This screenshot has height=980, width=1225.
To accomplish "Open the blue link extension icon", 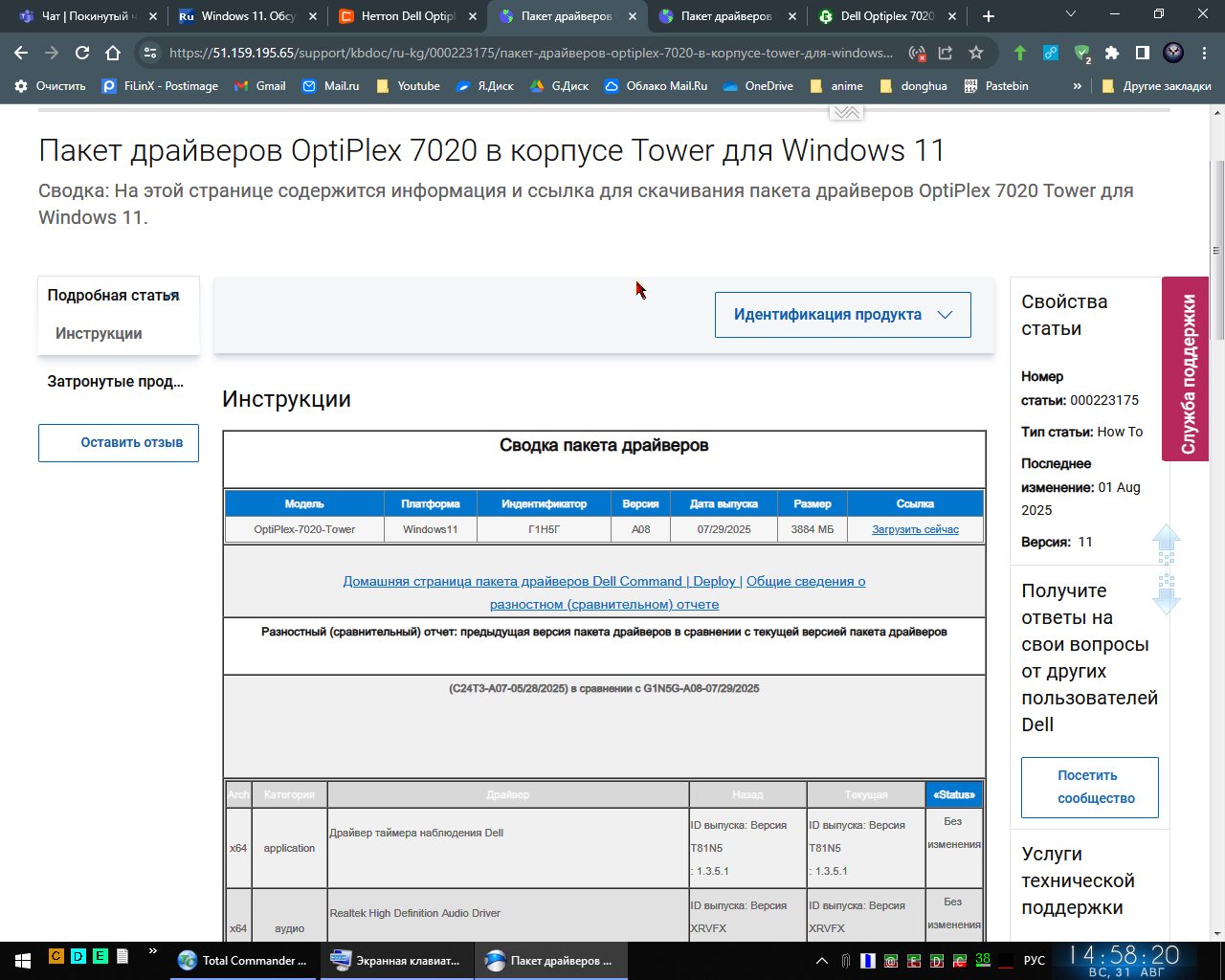I will tap(1051, 53).
